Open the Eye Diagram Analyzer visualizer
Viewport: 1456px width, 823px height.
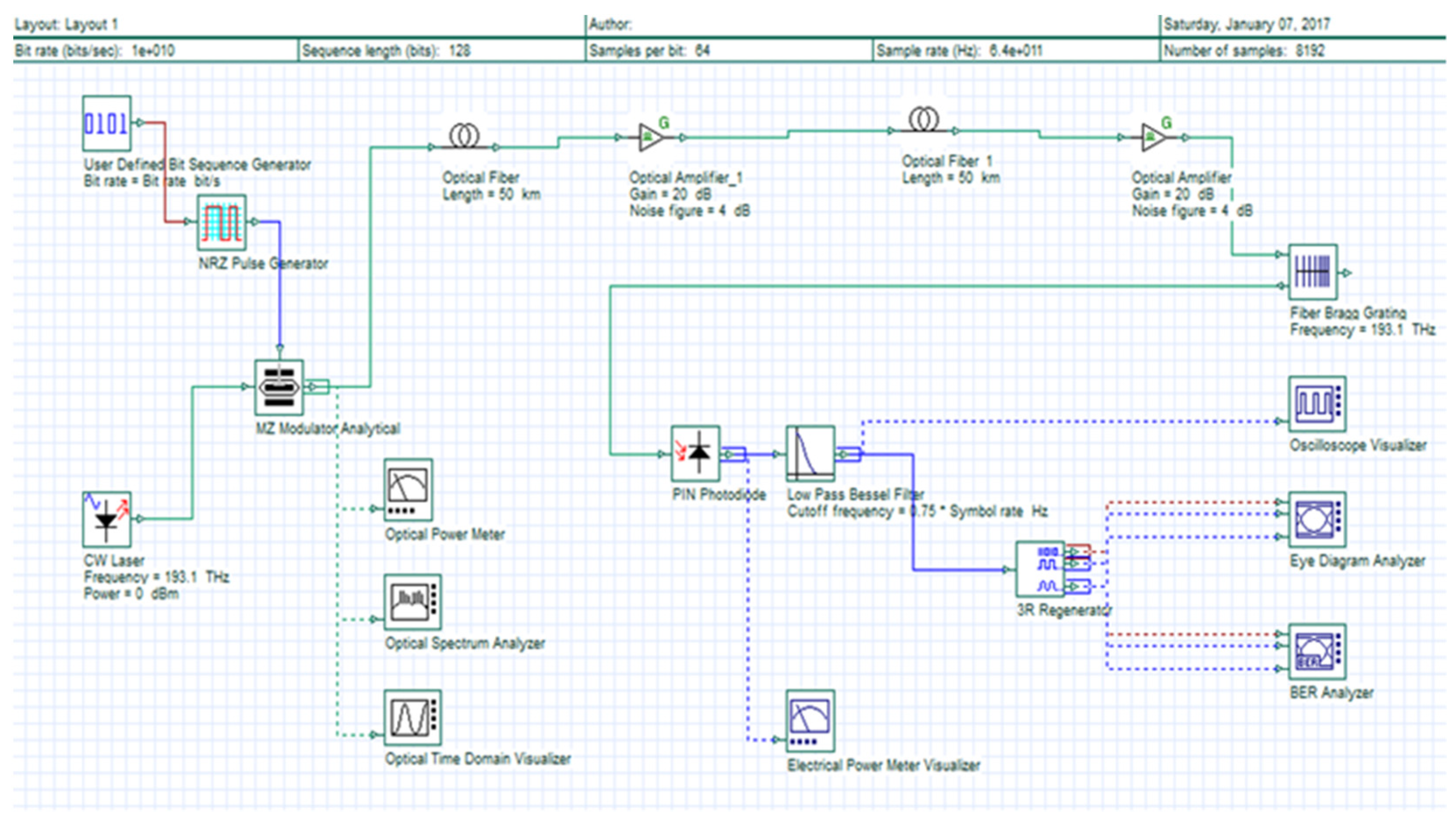click(x=1317, y=519)
